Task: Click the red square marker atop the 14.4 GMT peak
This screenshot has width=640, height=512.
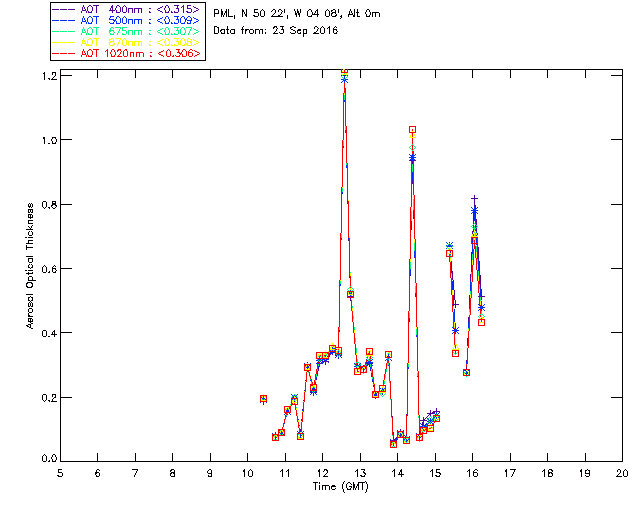Action: (412, 130)
